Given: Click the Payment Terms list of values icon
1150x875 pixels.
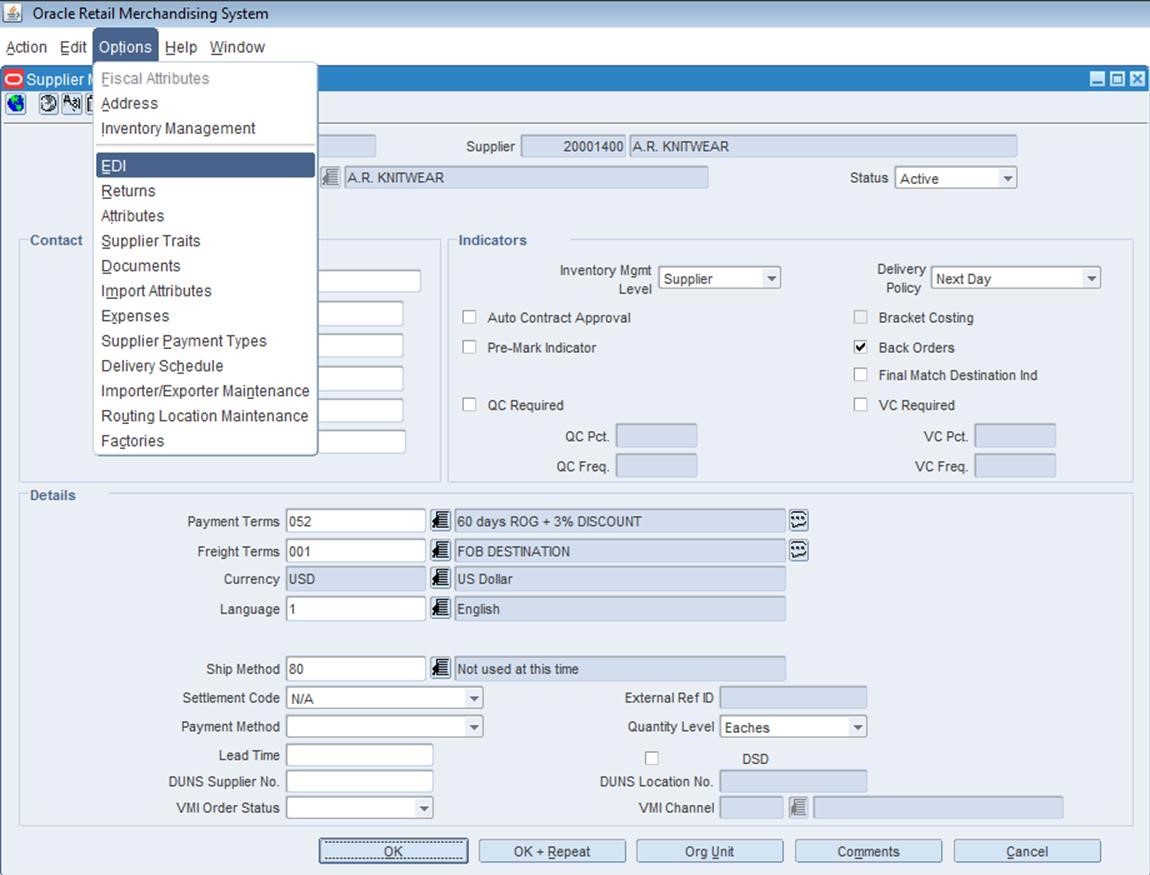Looking at the screenshot, I should (x=440, y=520).
